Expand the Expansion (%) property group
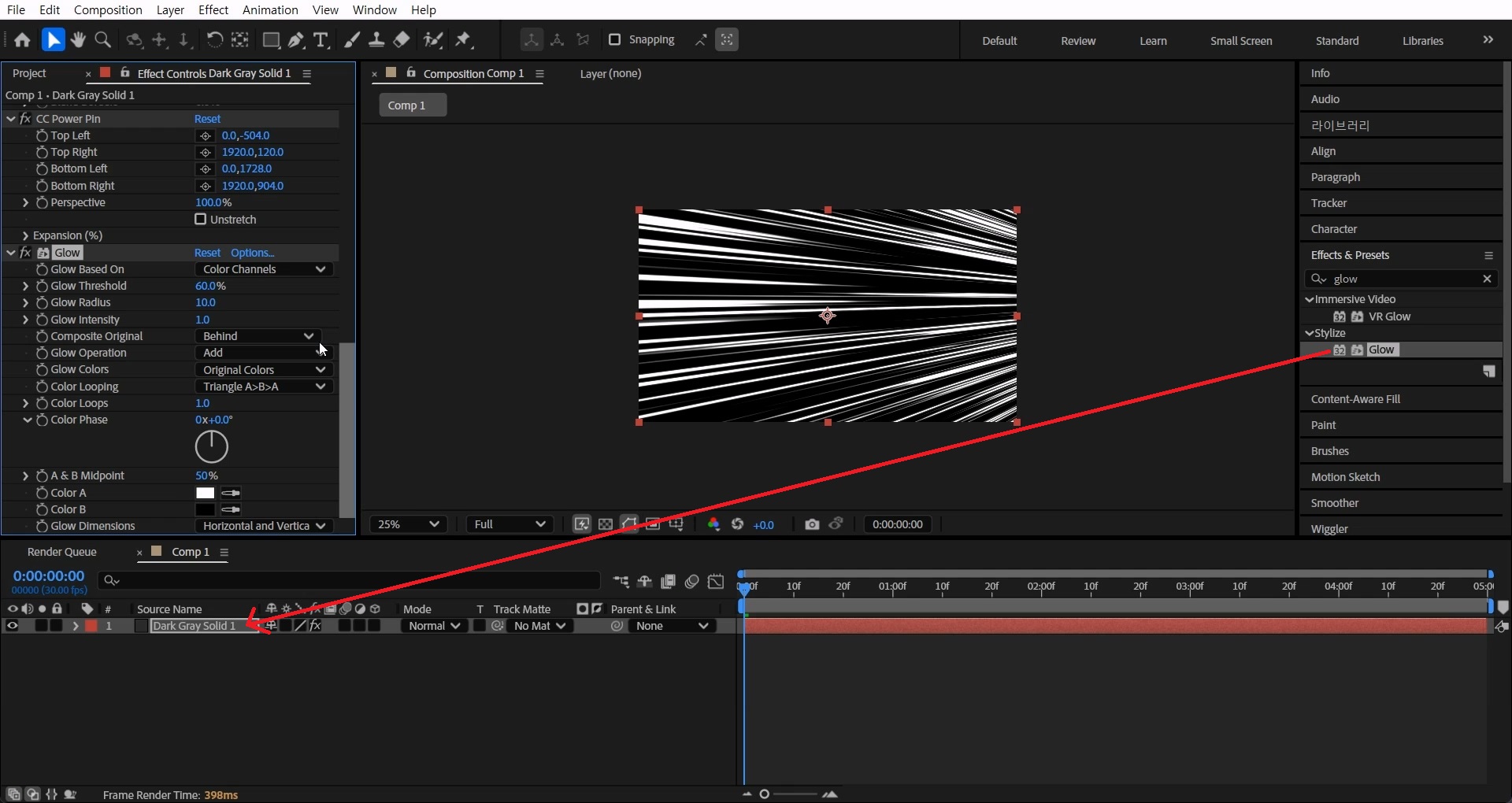1512x803 pixels. click(x=25, y=235)
